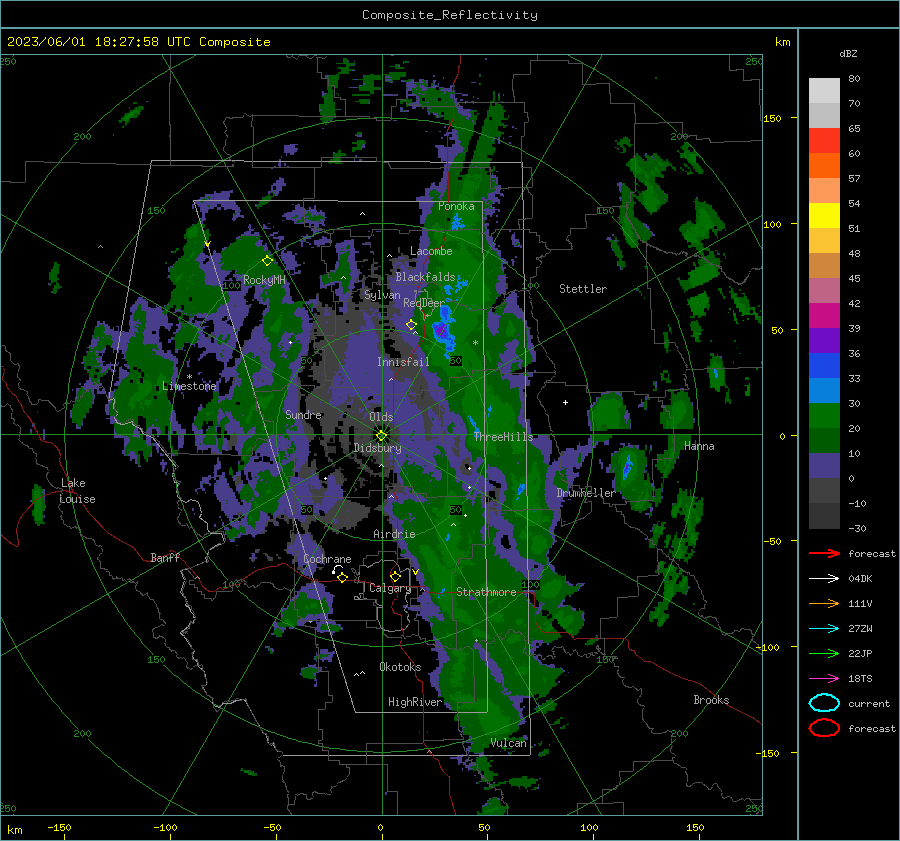Click the white 04DK arrow symbol
Screen dimensions: 900x841
click(x=824, y=579)
